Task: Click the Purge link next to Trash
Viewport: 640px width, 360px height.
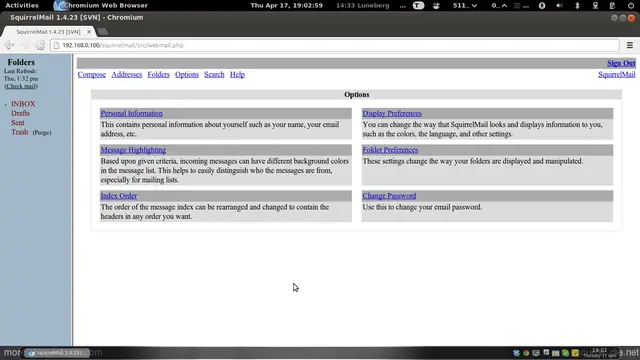Action: coord(42,133)
